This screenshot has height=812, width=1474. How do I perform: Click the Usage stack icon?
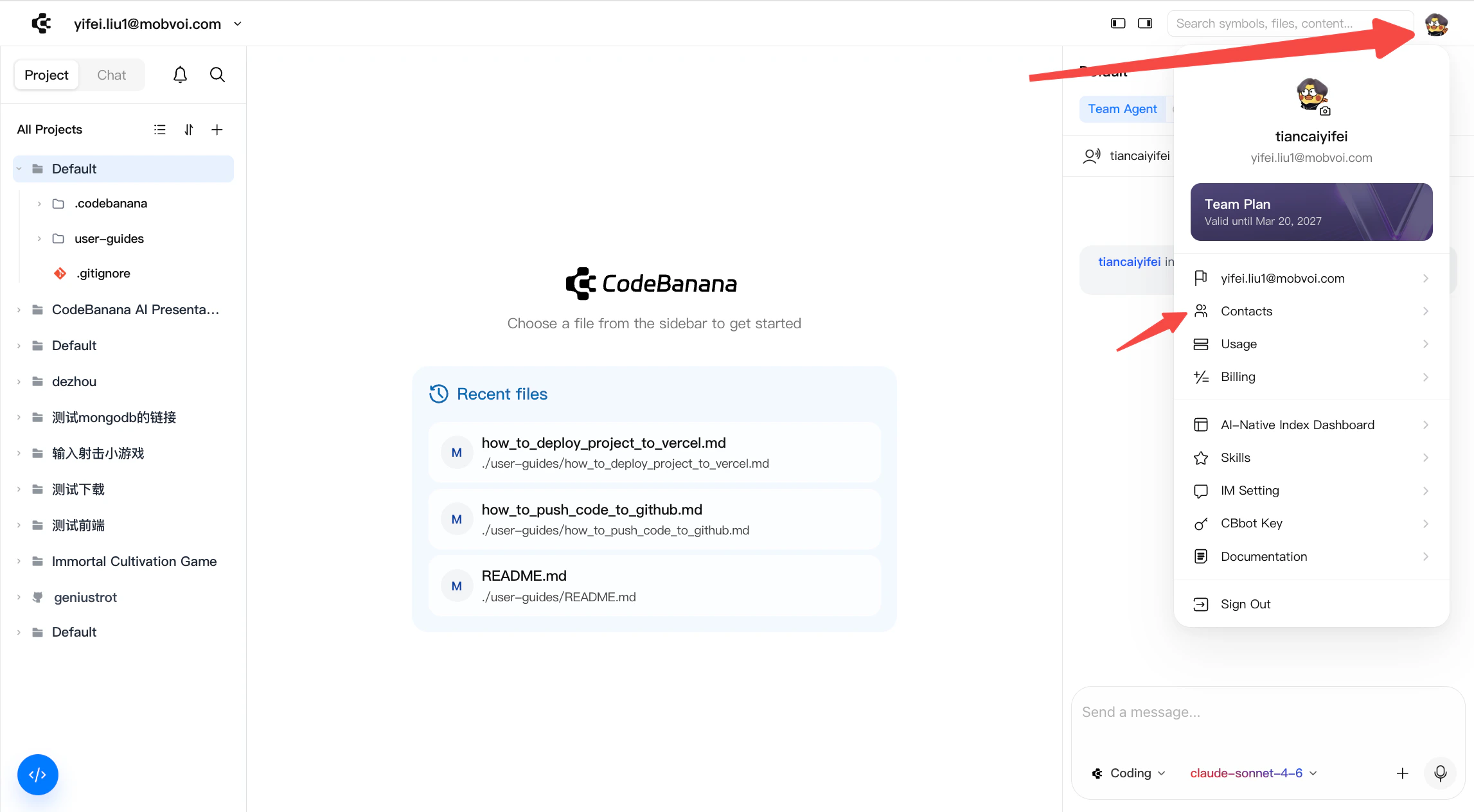[x=1200, y=344]
